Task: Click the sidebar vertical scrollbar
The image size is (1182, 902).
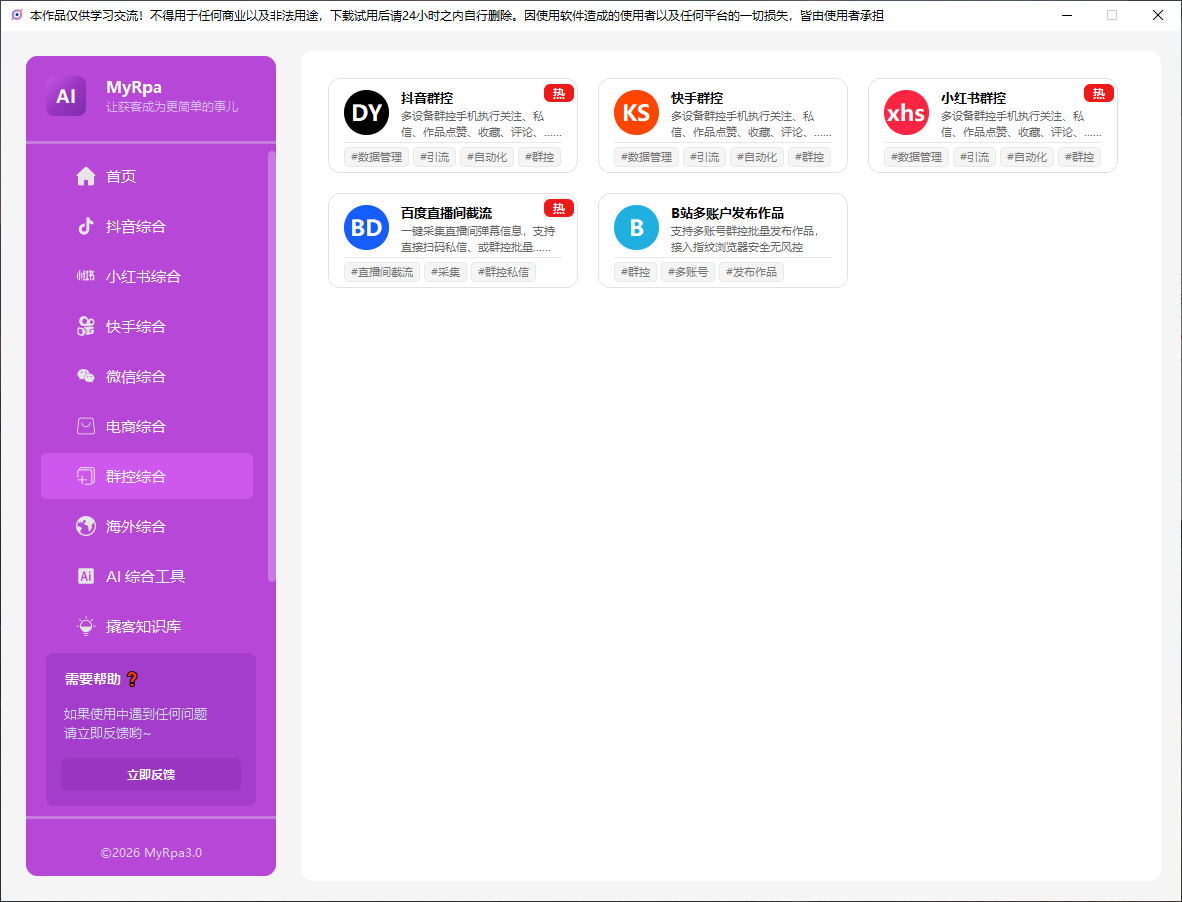Action: click(271, 366)
